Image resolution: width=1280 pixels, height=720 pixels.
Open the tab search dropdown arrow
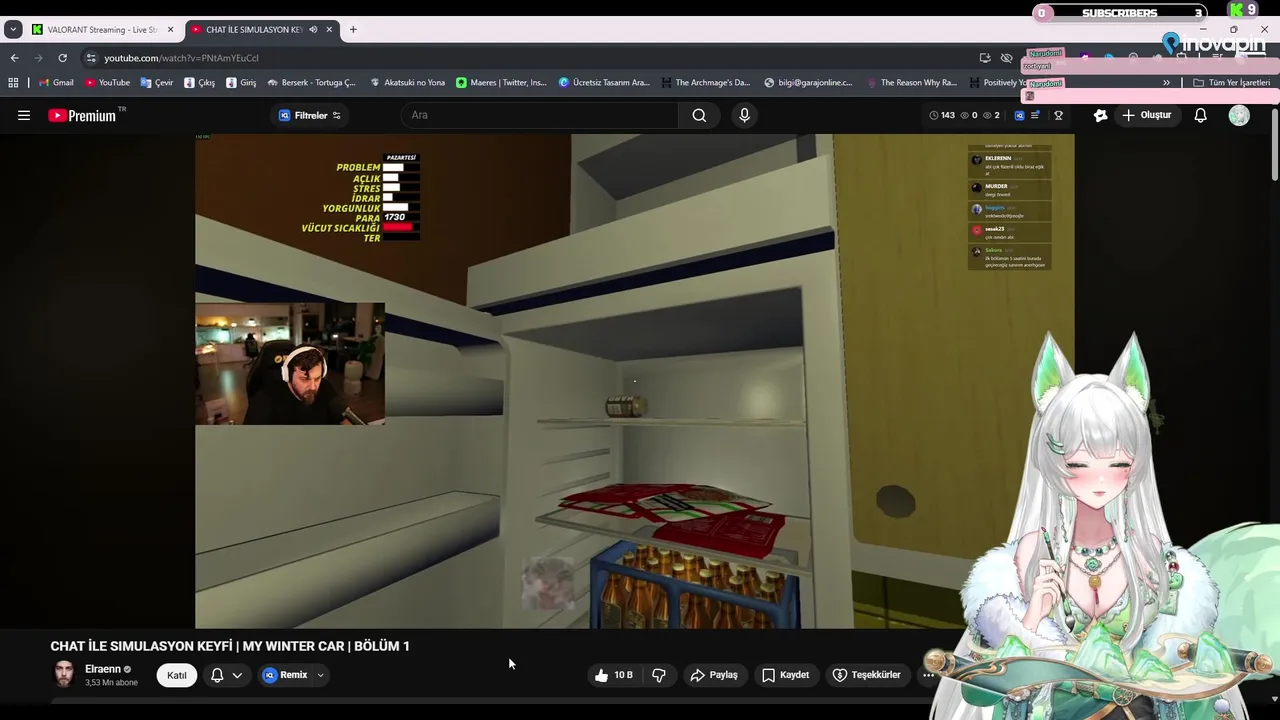pyautogui.click(x=13, y=30)
